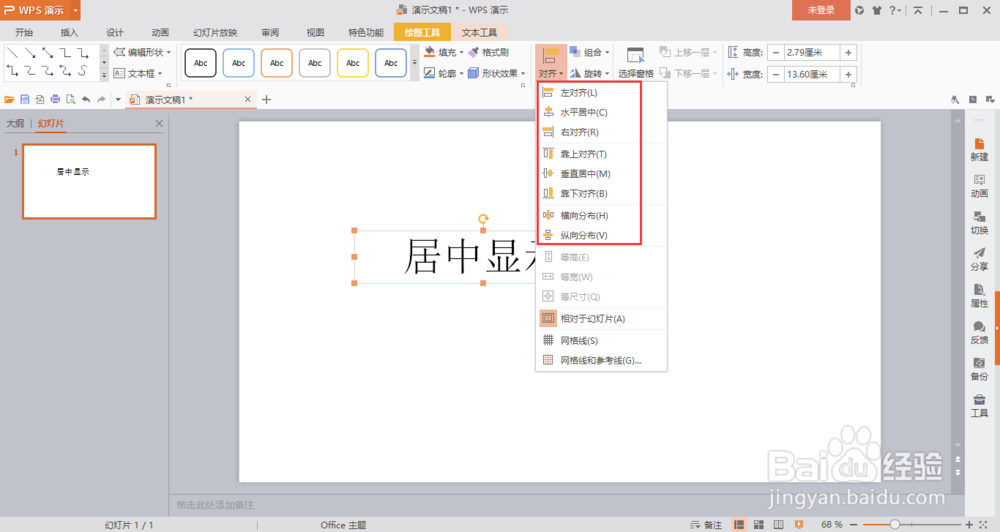Image resolution: width=1000 pixels, height=532 pixels.
Task: Click 备份 backup in right sidebar
Action: (x=979, y=369)
